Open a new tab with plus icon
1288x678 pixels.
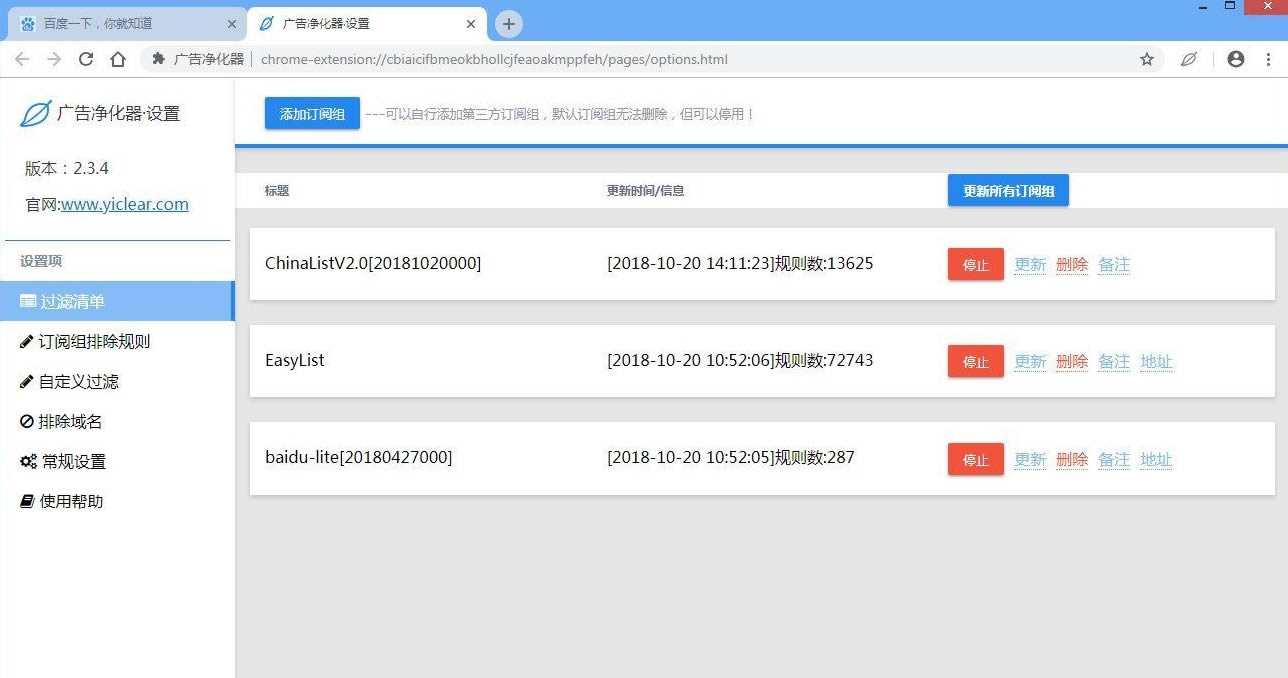click(x=509, y=24)
